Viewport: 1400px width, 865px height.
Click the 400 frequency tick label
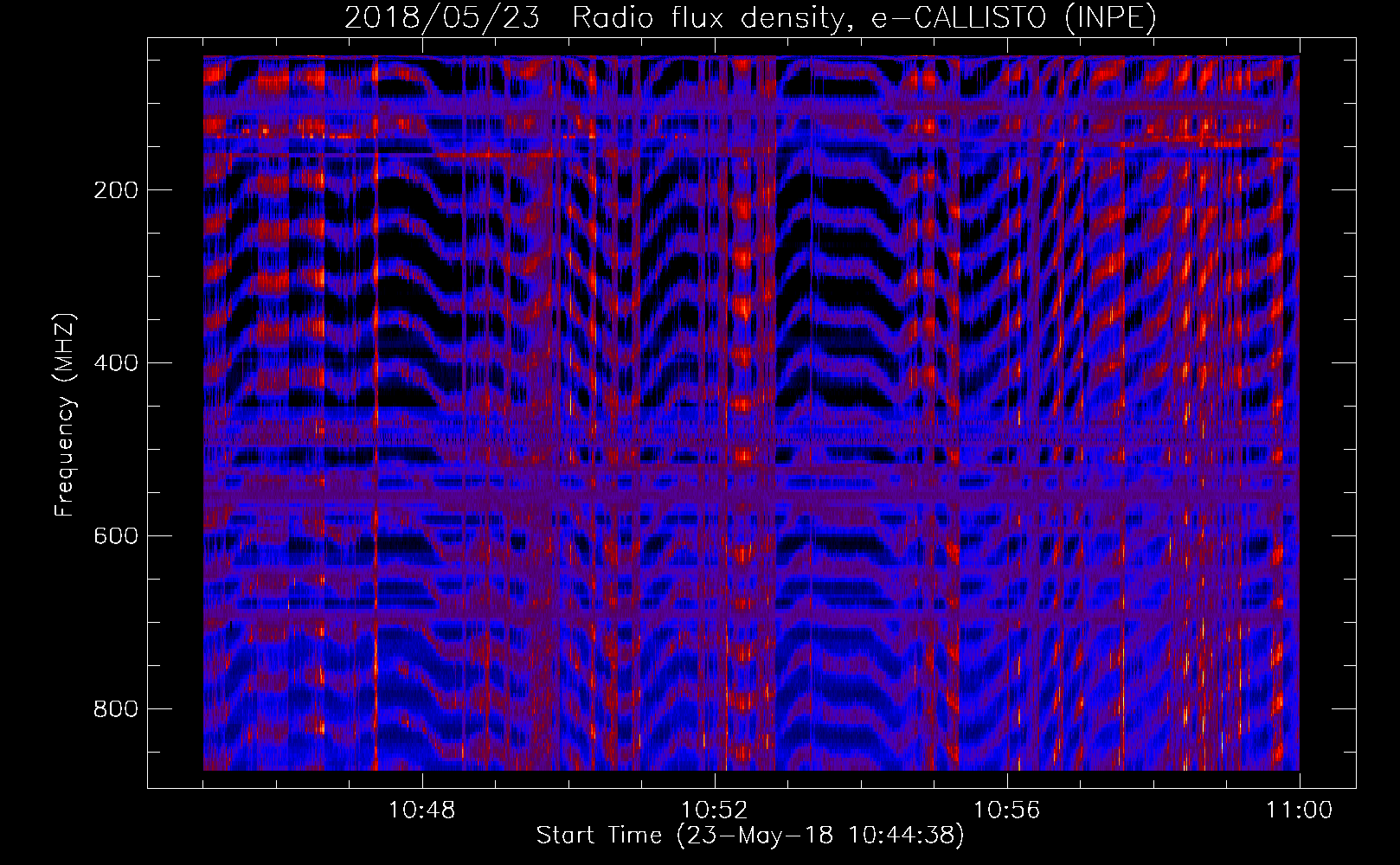[x=116, y=363]
